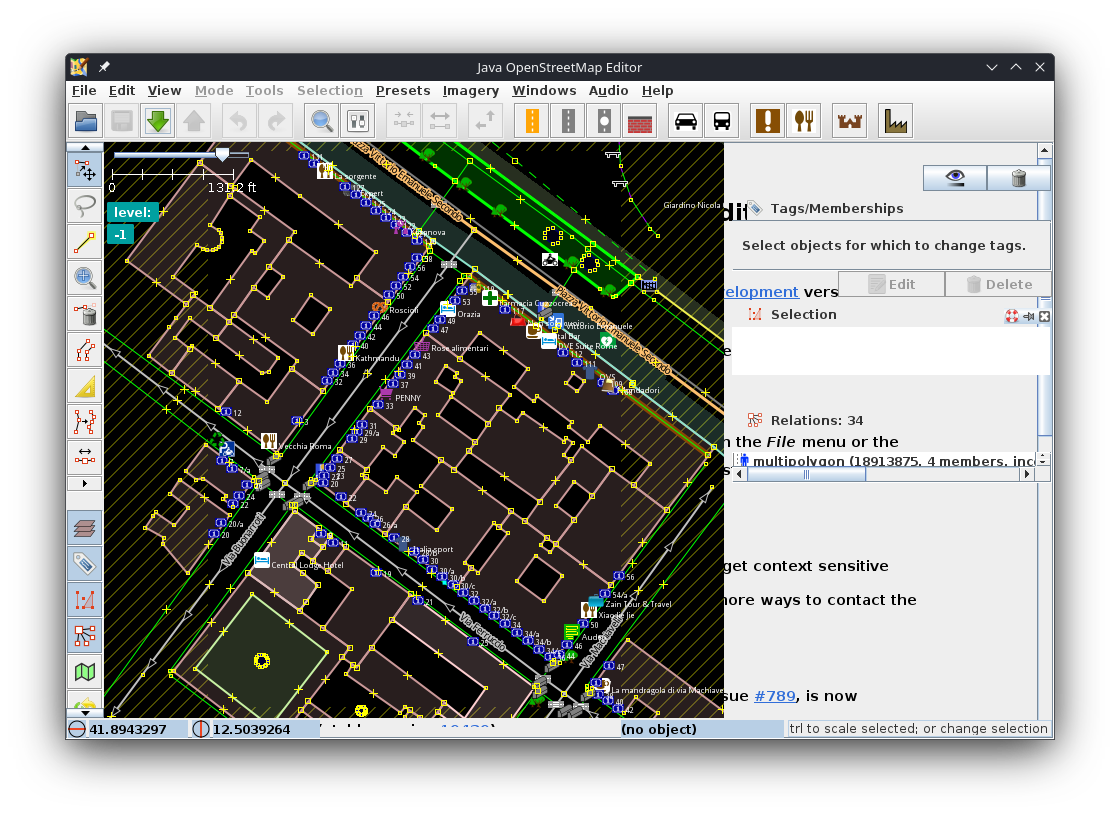Click the Restaurant preset icon (fork and spoon)
1120x817 pixels.
point(803,121)
